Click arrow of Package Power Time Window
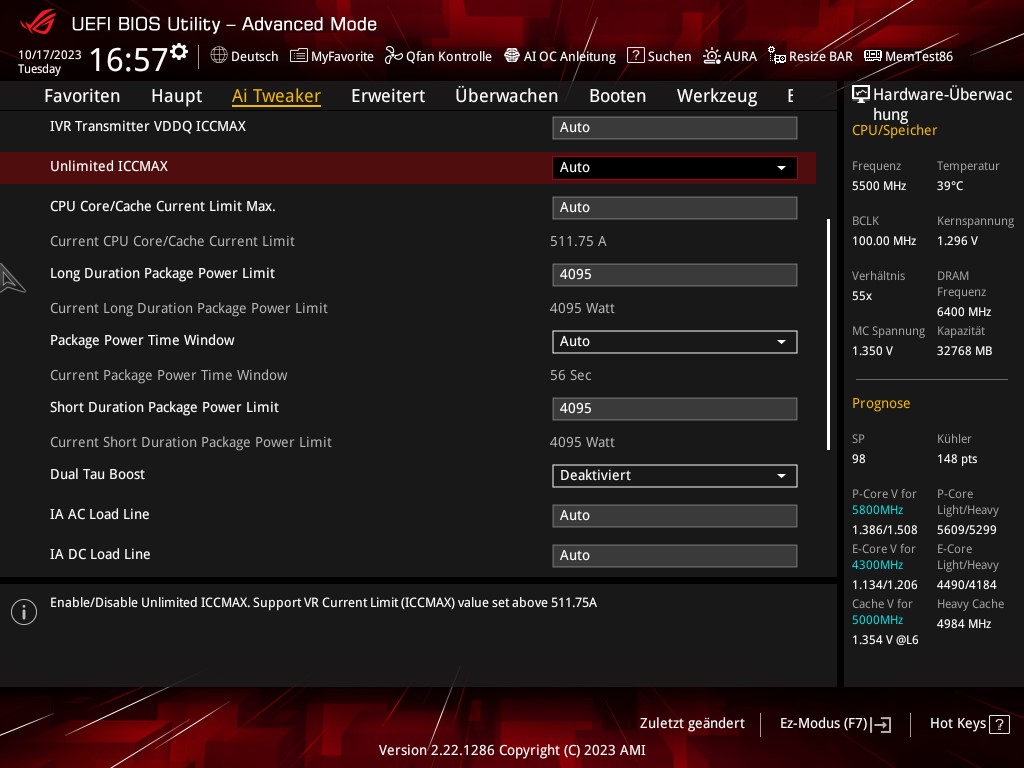Viewport: 1024px width, 768px height. 781,342
